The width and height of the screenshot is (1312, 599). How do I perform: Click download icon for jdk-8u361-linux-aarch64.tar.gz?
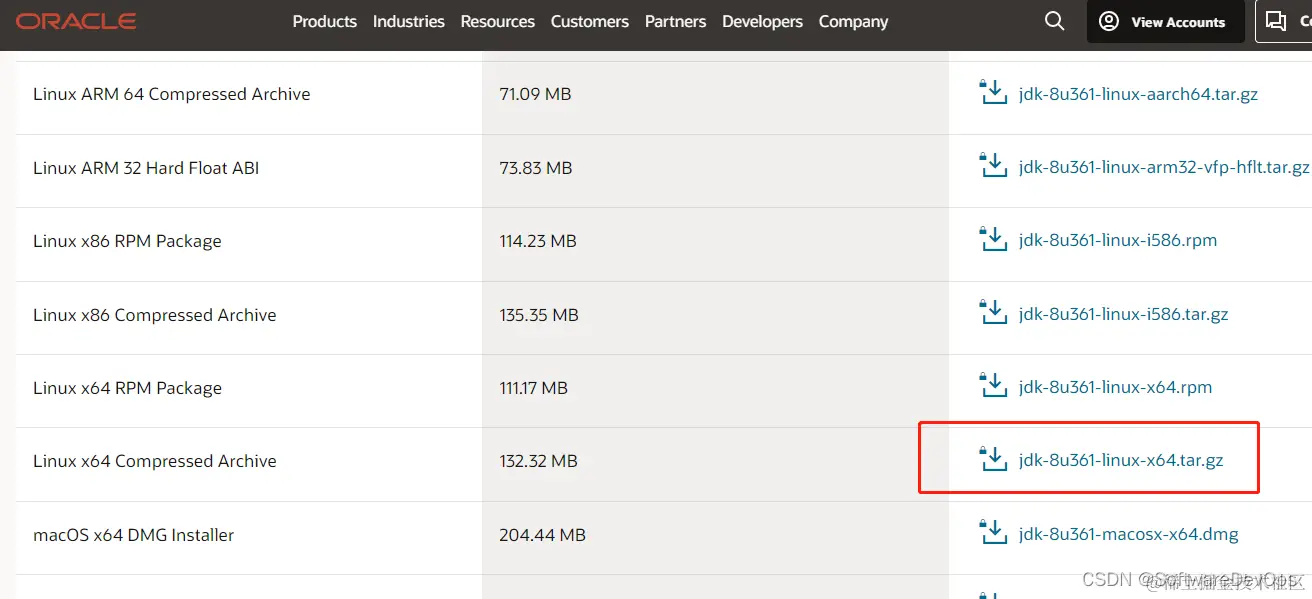point(992,93)
